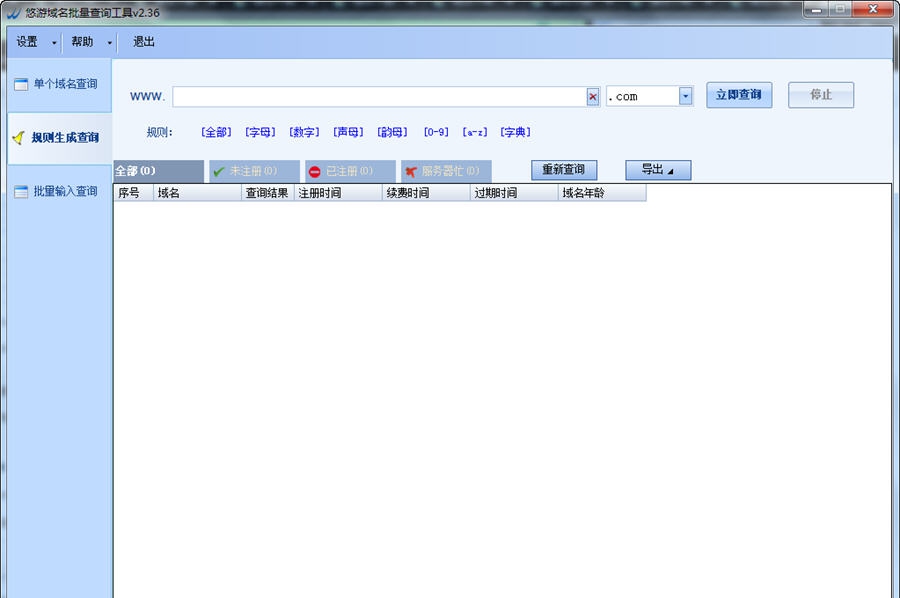The width and height of the screenshot is (900, 598).
Task: Click the 停止 button
Action: point(821,95)
